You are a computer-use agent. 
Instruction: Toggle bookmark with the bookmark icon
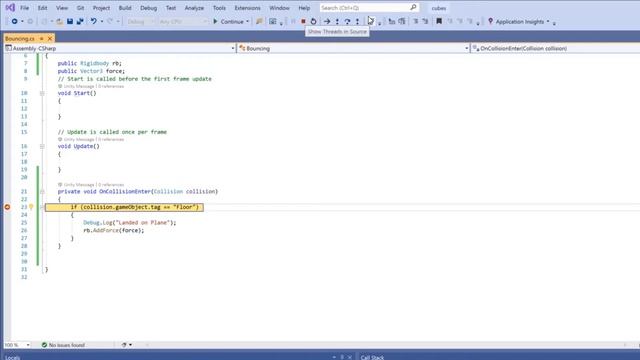pyautogui.click(x=439, y=21)
